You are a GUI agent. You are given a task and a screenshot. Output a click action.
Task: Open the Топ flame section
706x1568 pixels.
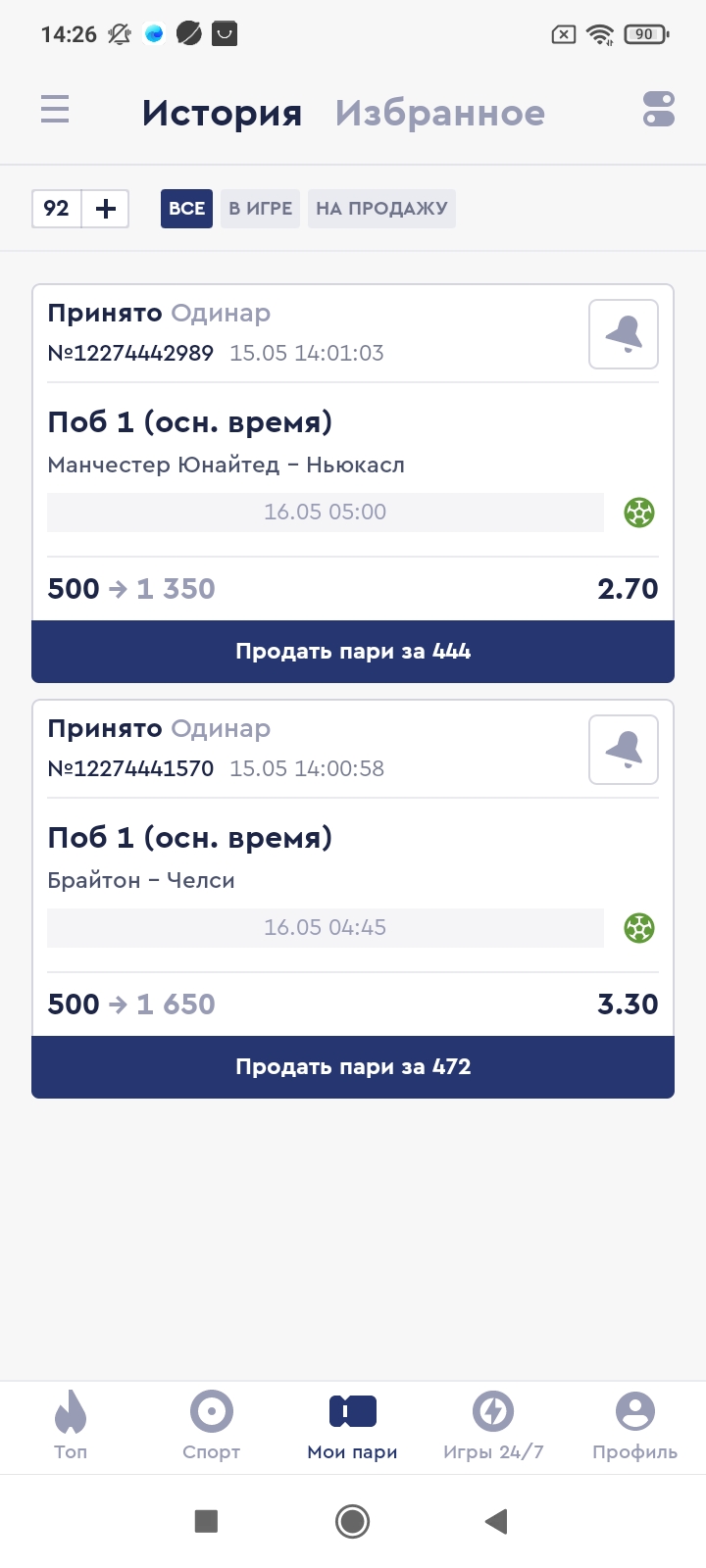tap(71, 1426)
